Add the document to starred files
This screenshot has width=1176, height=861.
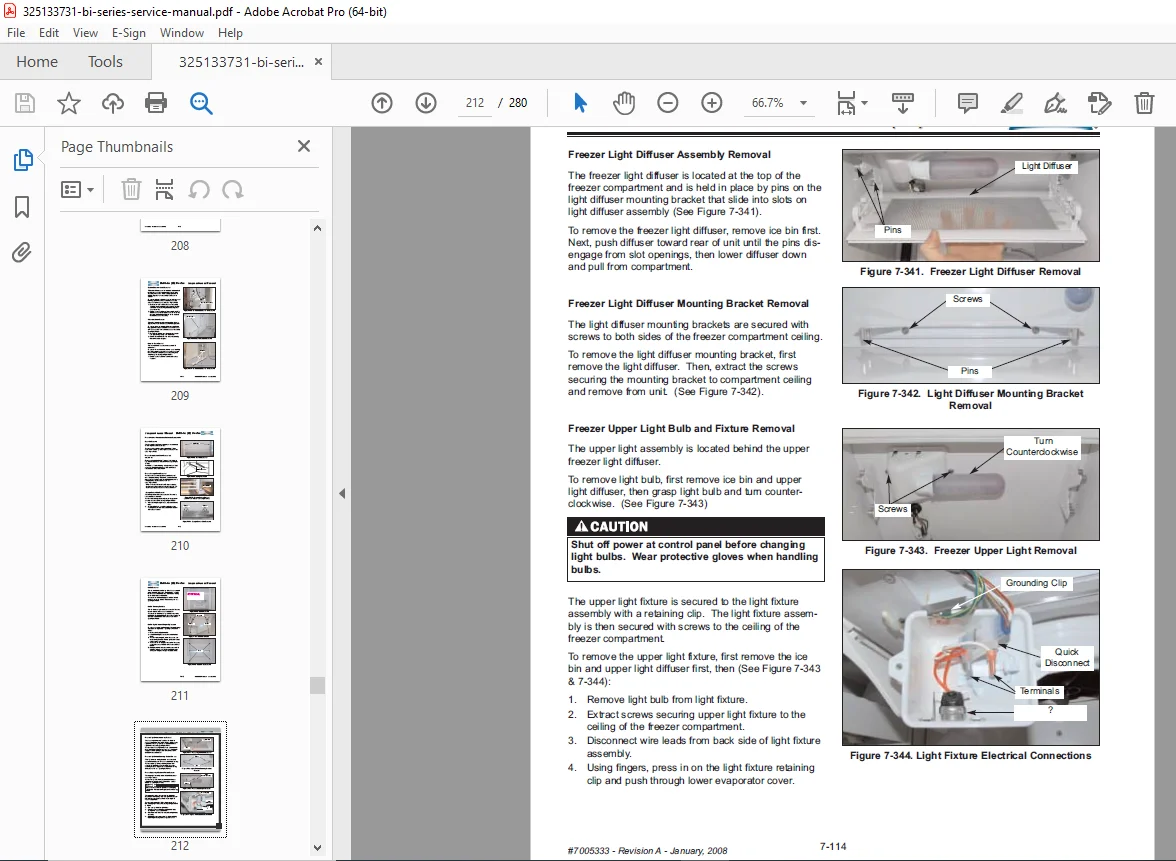[69, 103]
